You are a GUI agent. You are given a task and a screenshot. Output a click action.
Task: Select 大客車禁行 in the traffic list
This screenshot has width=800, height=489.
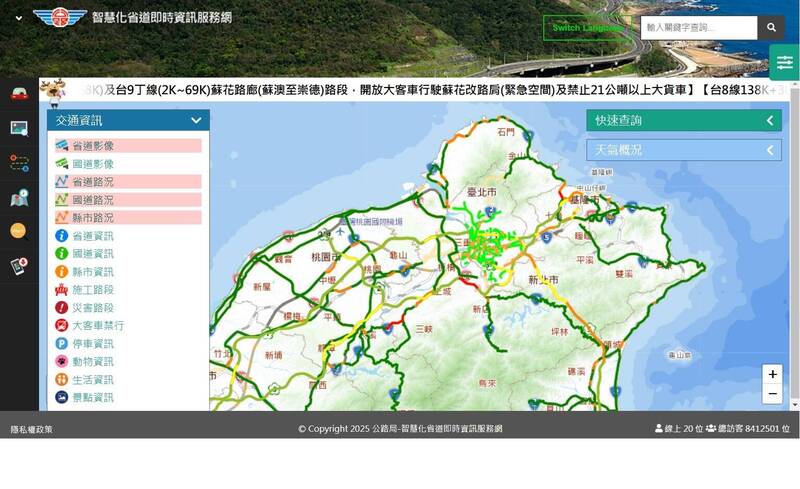98,326
